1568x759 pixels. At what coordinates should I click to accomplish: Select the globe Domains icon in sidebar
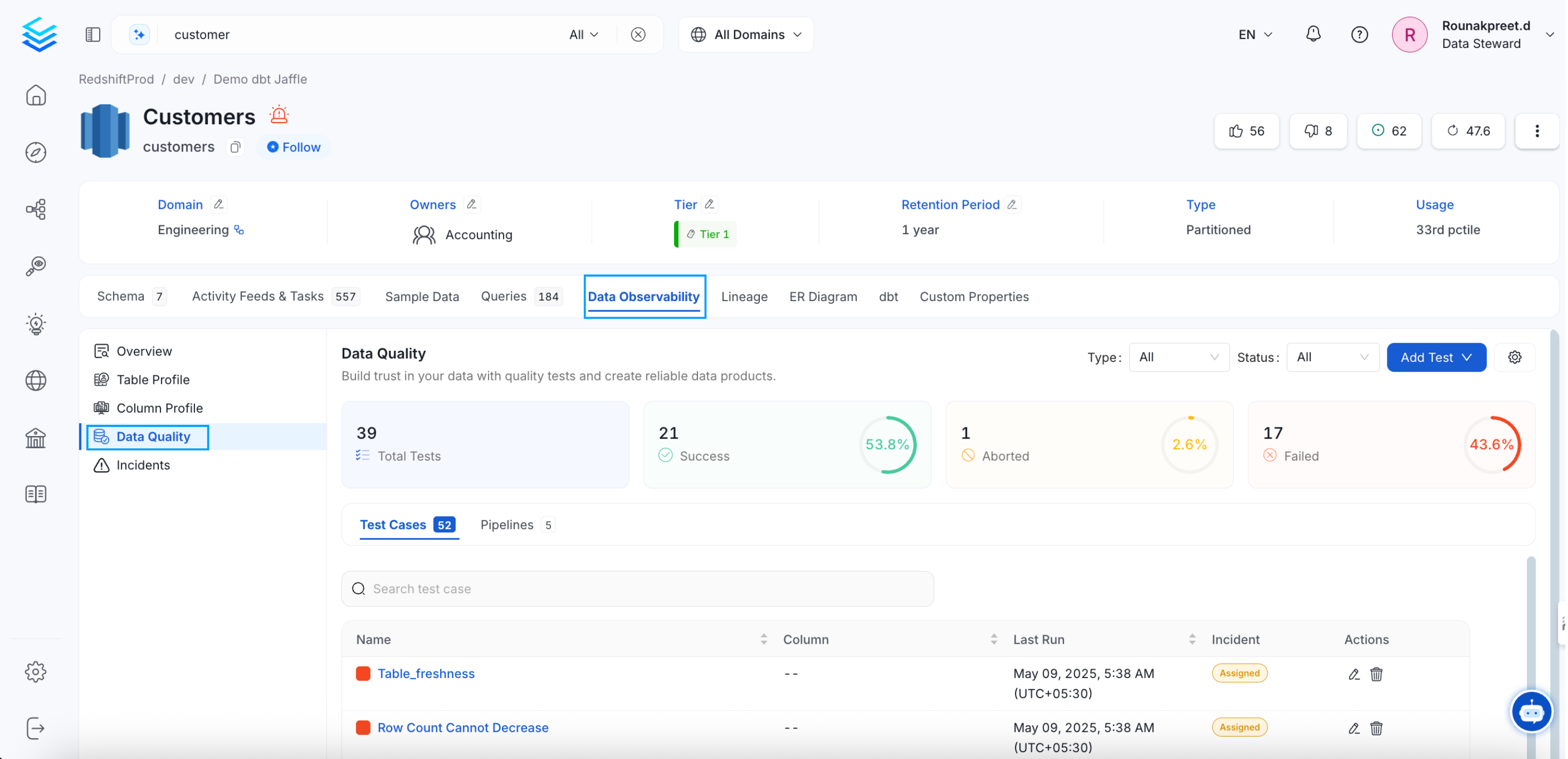coord(36,380)
